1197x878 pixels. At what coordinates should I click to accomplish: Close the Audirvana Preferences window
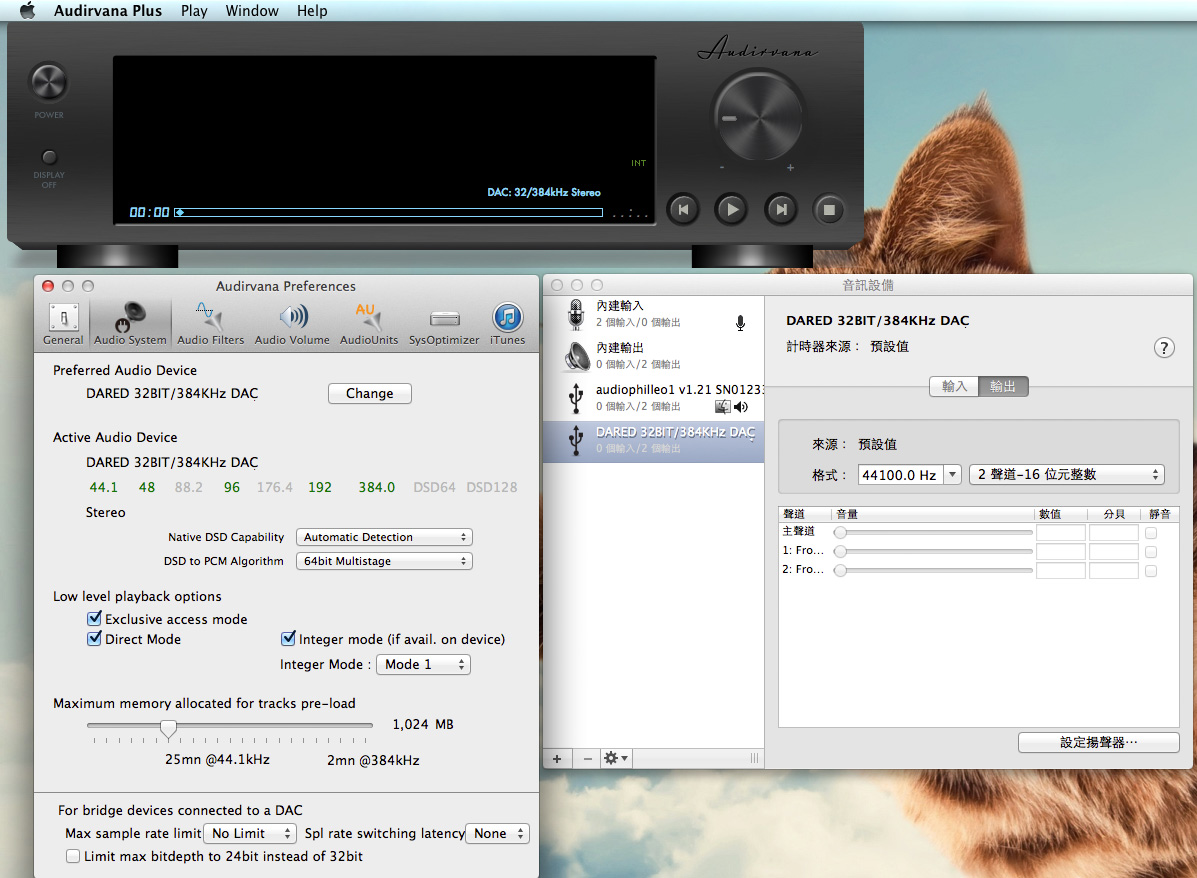[x=48, y=286]
